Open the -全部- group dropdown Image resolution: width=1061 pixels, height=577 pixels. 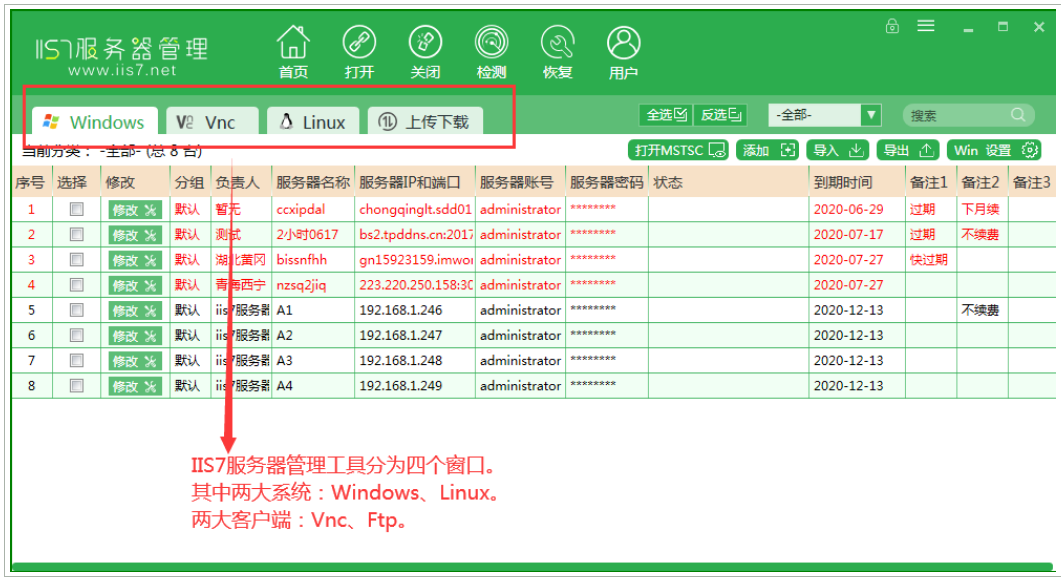pos(824,115)
